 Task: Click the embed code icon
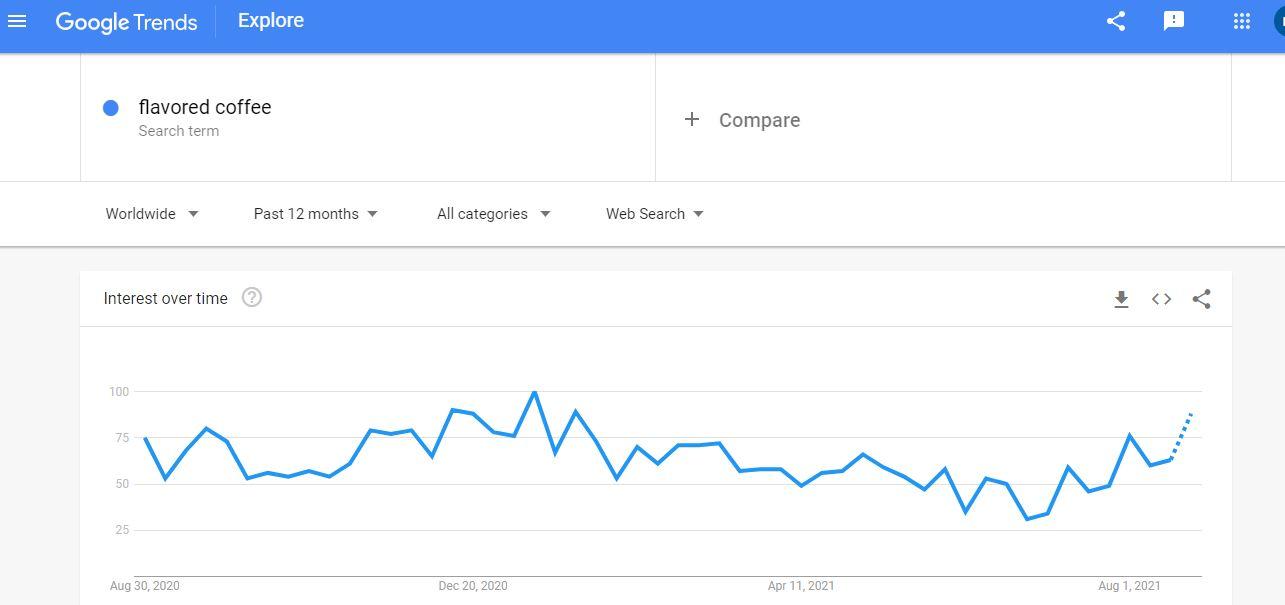click(1161, 299)
